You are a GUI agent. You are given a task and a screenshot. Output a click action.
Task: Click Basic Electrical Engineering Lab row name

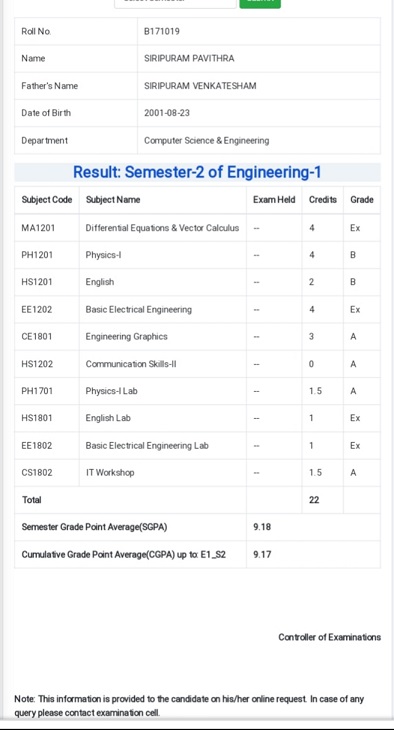coord(147,446)
